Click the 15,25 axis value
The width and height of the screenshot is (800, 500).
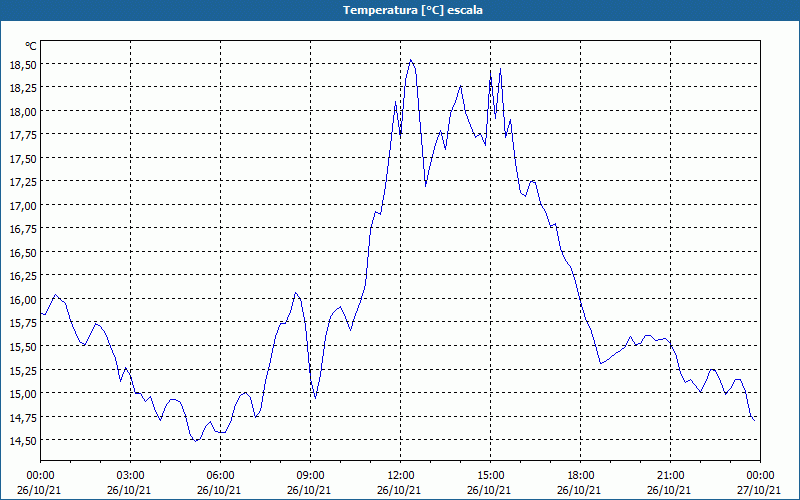pyautogui.click(x=23, y=370)
